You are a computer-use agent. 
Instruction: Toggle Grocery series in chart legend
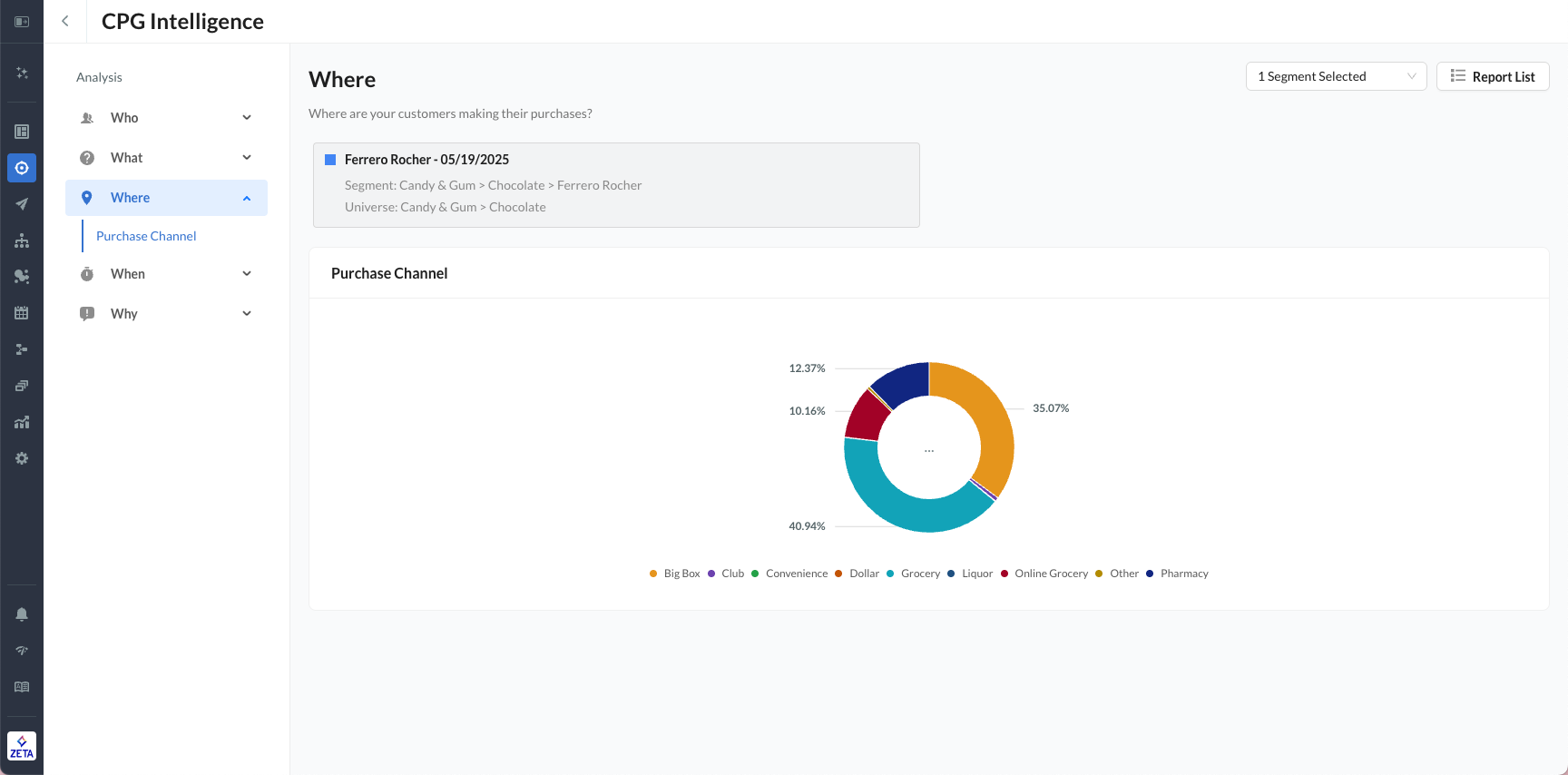(919, 574)
